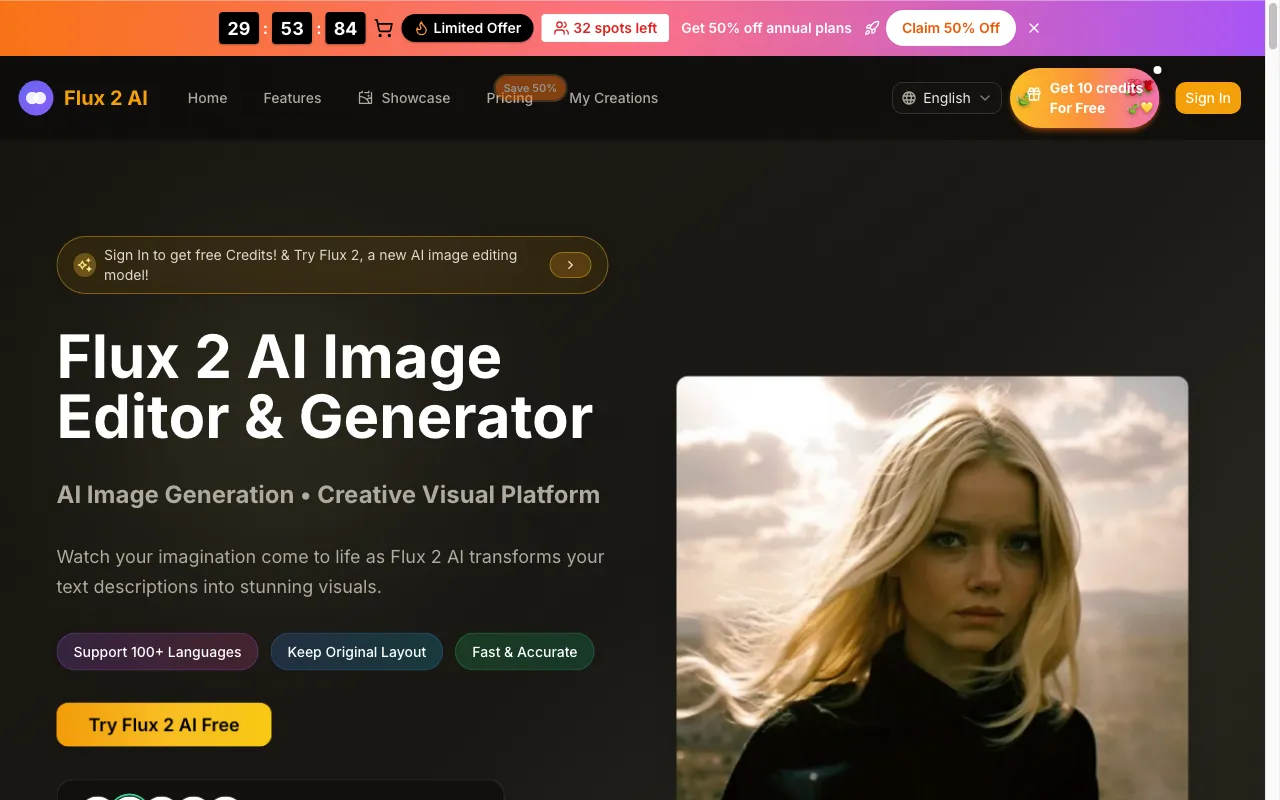This screenshot has width=1280, height=800.
Task: Click the Limited Offer badge
Action: [x=467, y=28]
